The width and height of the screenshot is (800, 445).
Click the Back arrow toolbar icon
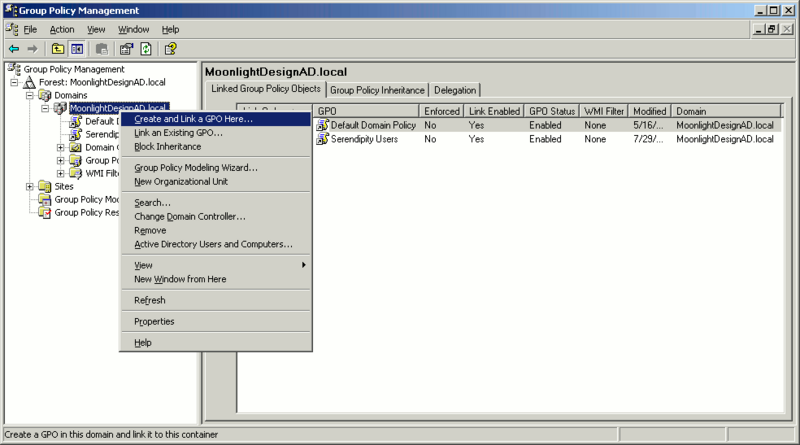pyautogui.click(x=14, y=49)
